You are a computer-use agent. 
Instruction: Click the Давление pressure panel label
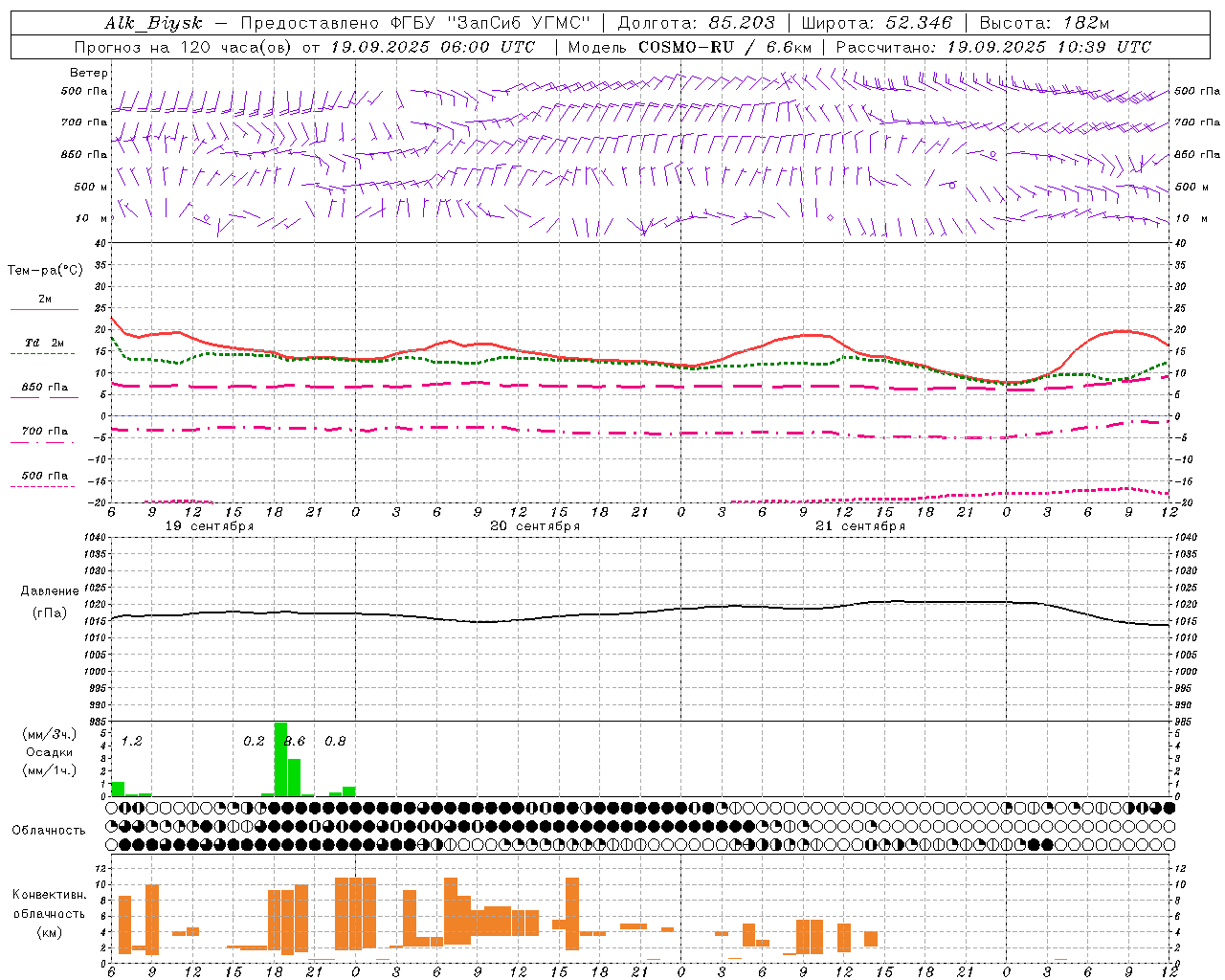click(50, 591)
